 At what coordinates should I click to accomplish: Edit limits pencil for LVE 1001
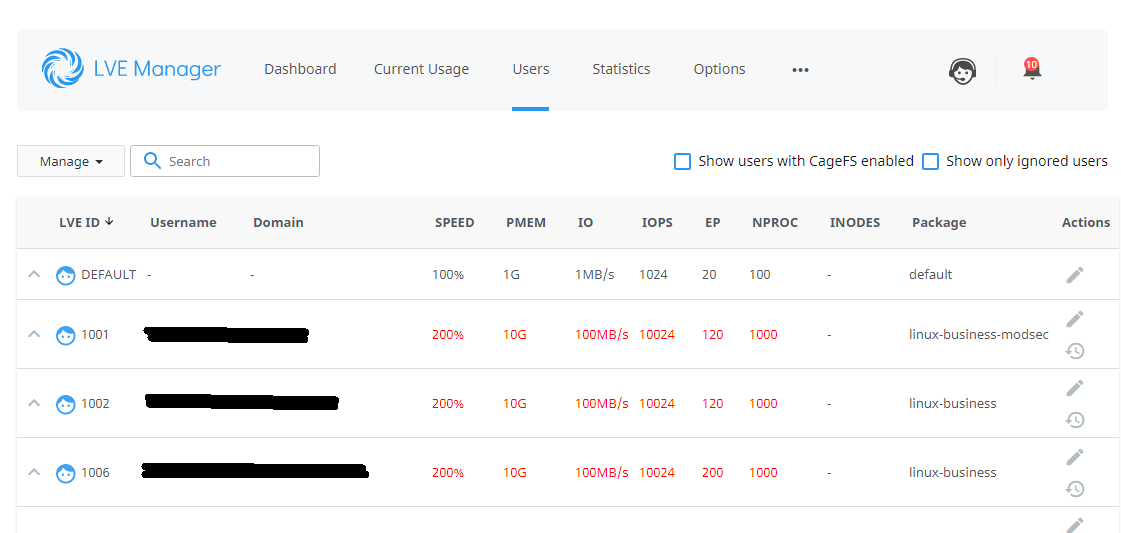[1075, 319]
